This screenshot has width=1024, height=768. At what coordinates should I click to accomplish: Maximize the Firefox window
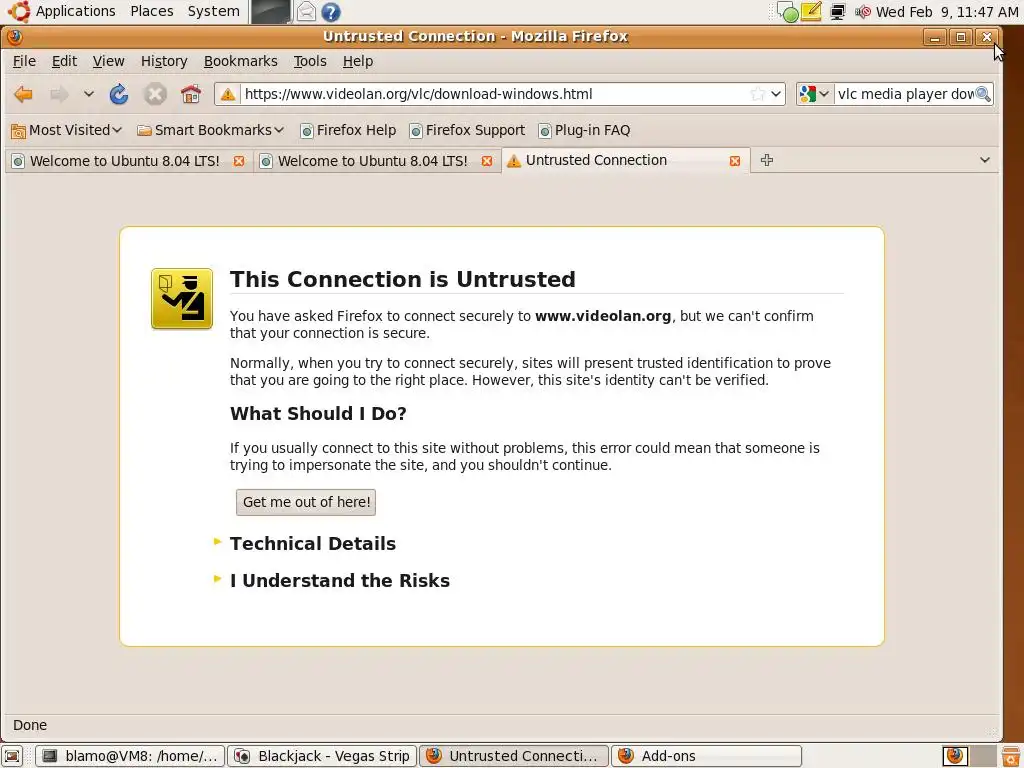tap(961, 37)
